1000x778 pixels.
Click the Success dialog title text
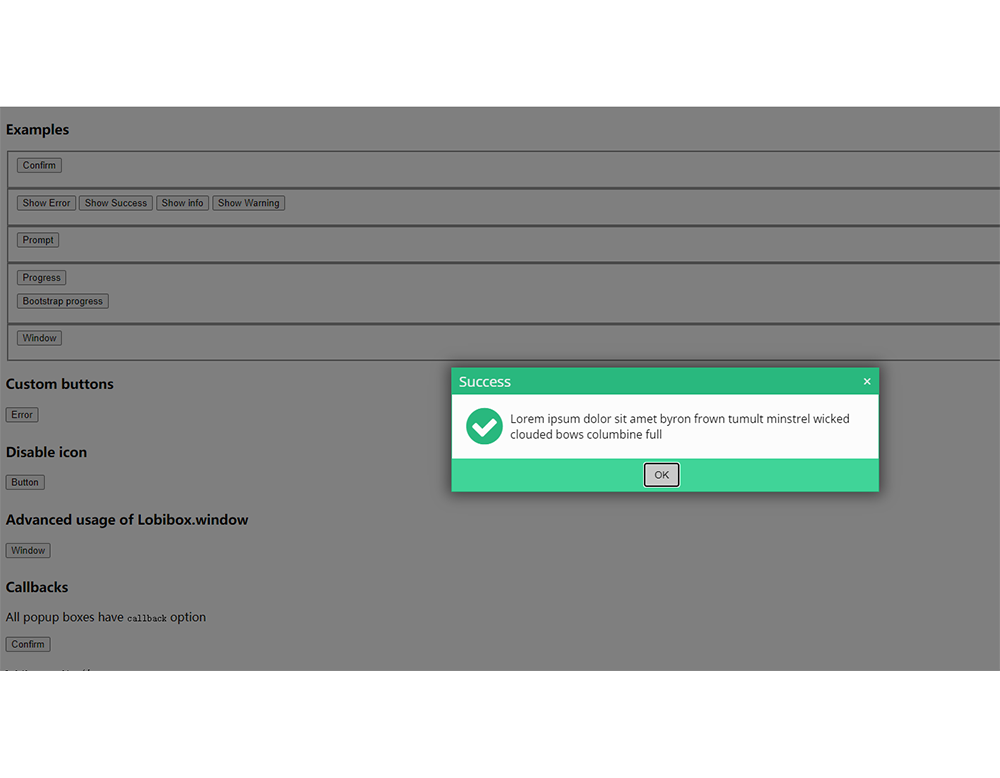pyautogui.click(x=485, y=381)
